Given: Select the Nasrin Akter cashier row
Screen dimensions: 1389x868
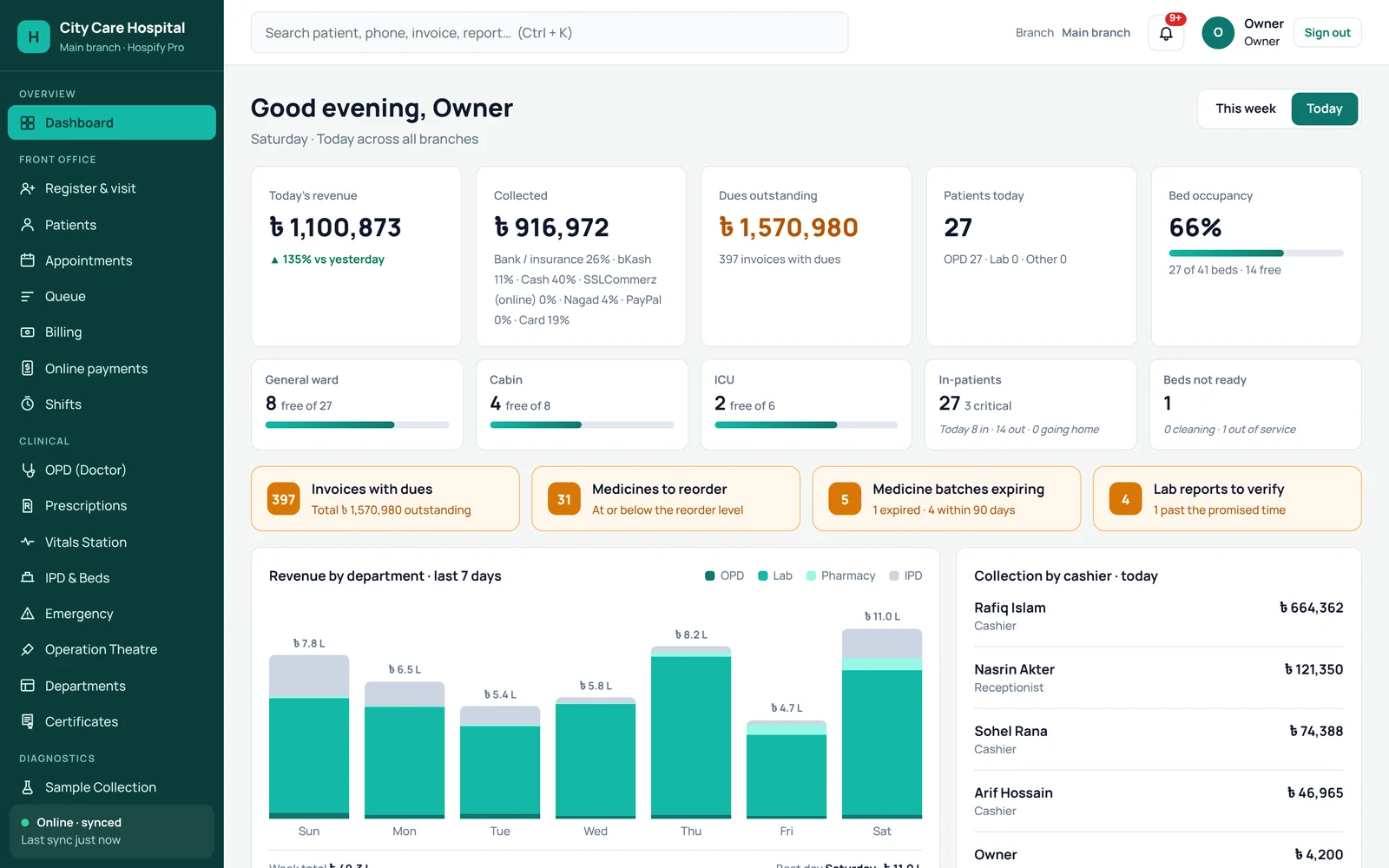Looking at the screenshot, I should (x=1159, y=678).
